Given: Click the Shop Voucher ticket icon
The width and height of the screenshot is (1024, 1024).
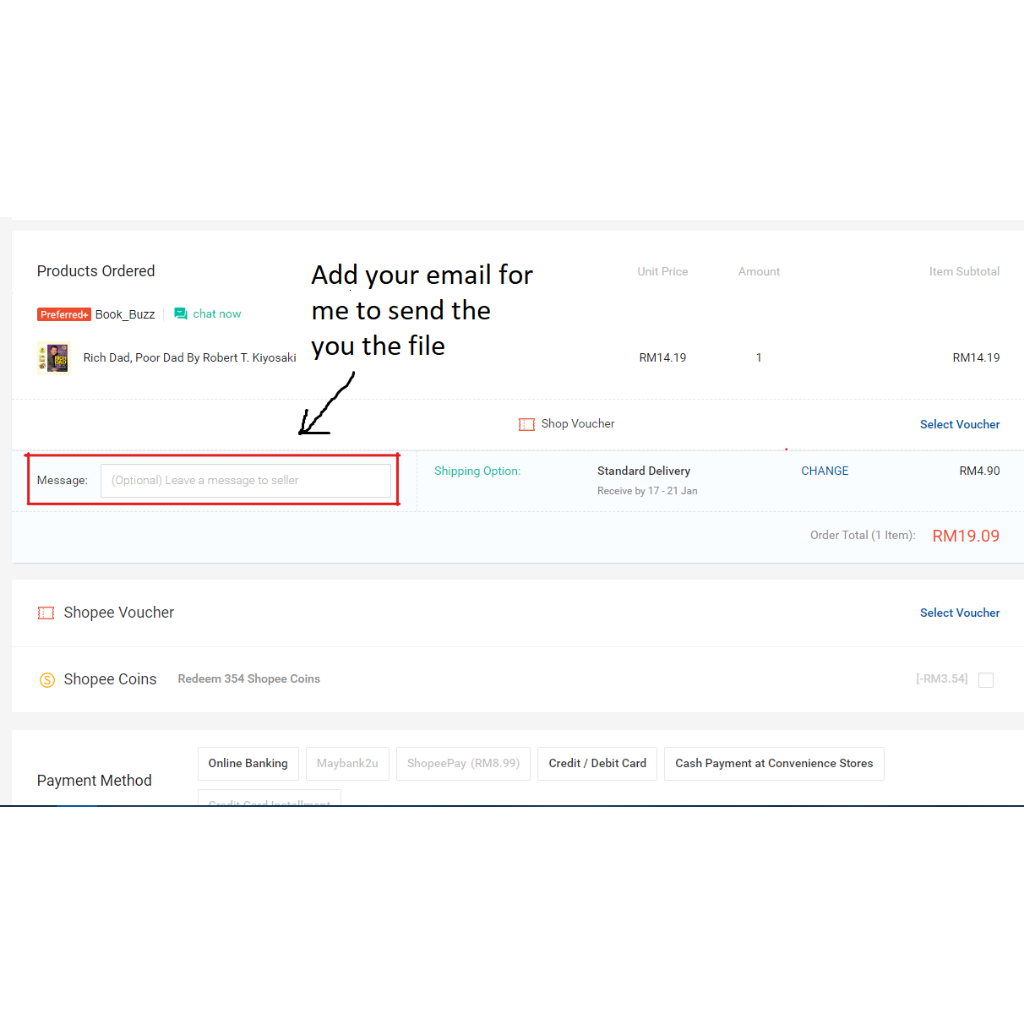Looking at the screenshot, I should tap(526, 424).
